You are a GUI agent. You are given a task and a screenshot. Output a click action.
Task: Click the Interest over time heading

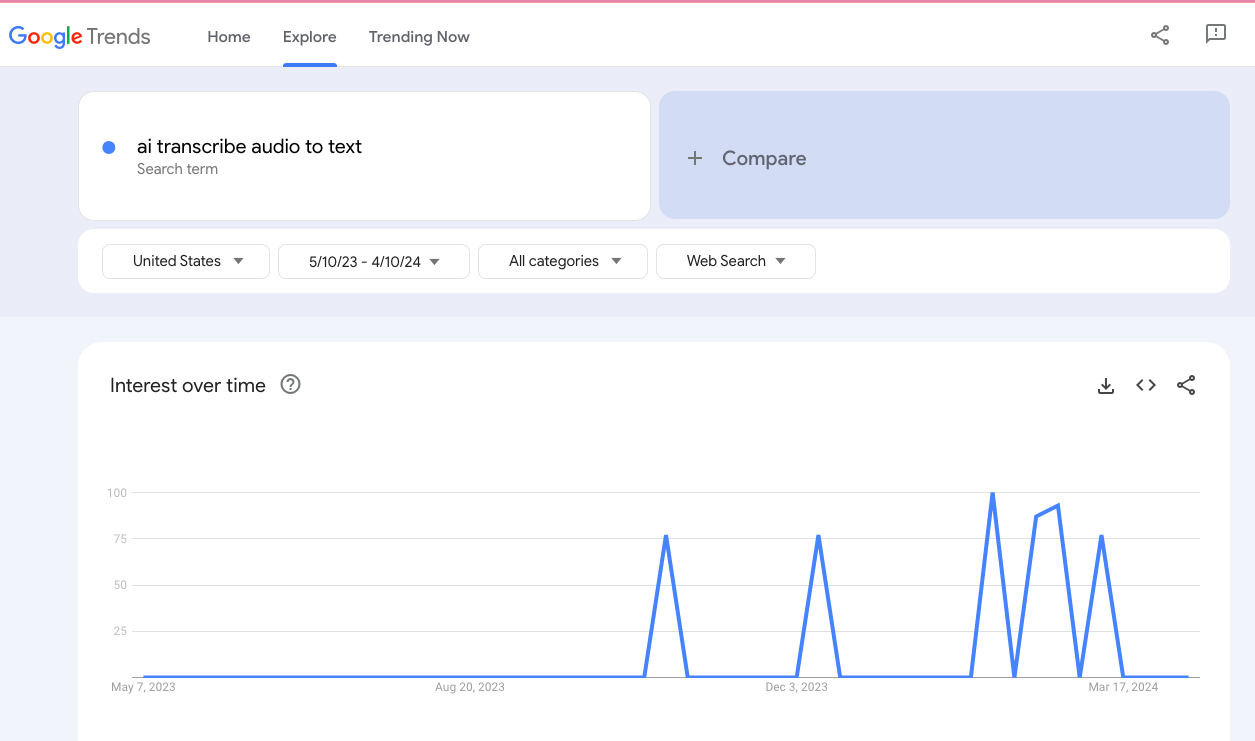188,386
